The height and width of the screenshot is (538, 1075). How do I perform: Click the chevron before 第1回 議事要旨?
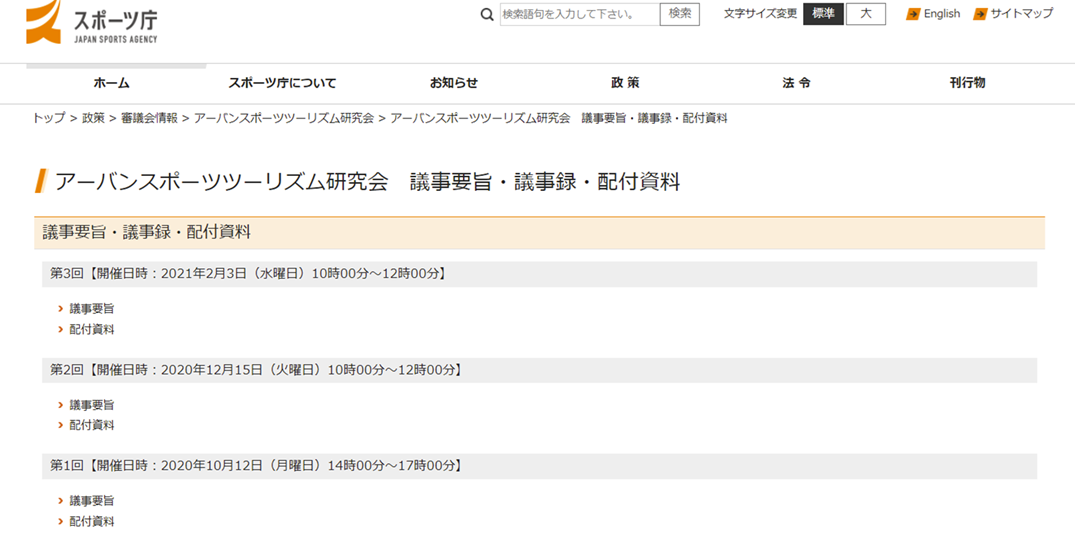point(61,501)
